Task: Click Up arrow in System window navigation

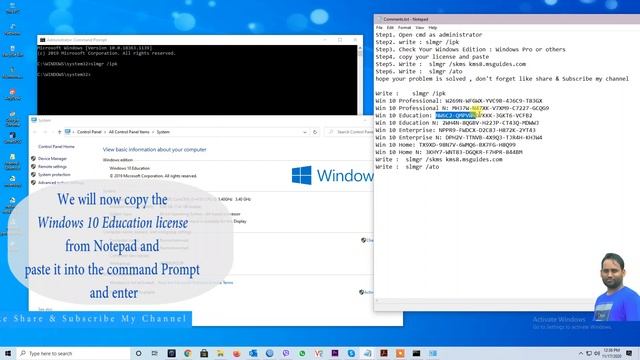Action: click(60, 132)
